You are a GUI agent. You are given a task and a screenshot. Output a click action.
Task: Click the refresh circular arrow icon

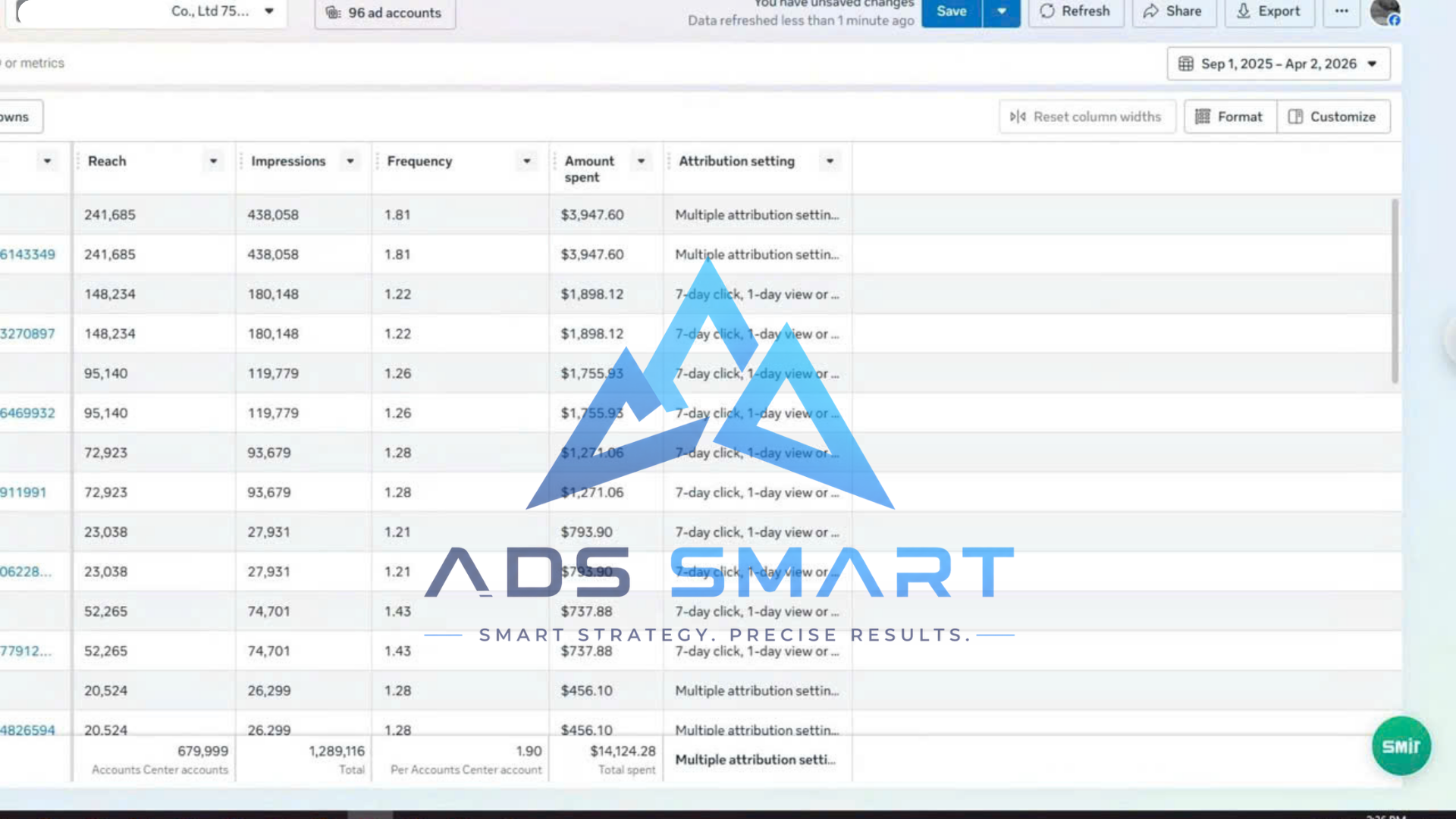1047,11
